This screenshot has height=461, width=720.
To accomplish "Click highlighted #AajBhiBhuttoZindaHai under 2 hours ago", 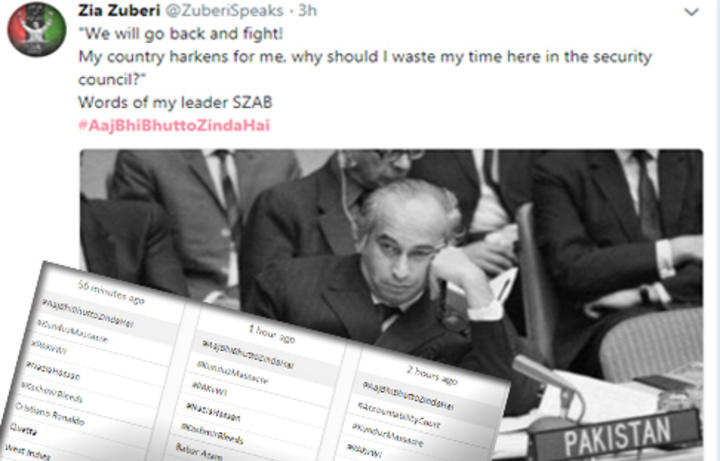I will point(408,395).
